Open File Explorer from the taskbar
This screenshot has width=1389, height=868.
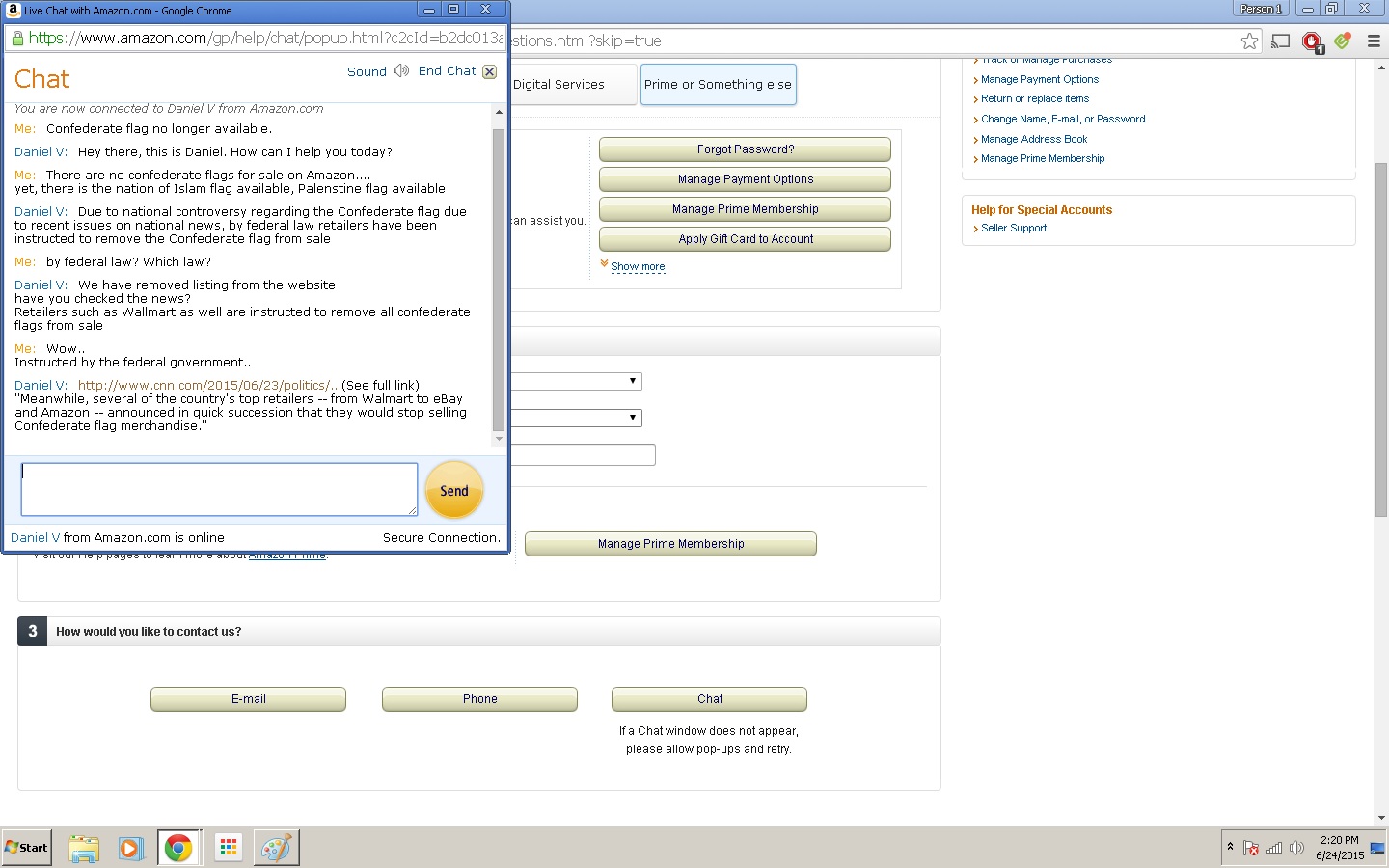pos(84,849)
